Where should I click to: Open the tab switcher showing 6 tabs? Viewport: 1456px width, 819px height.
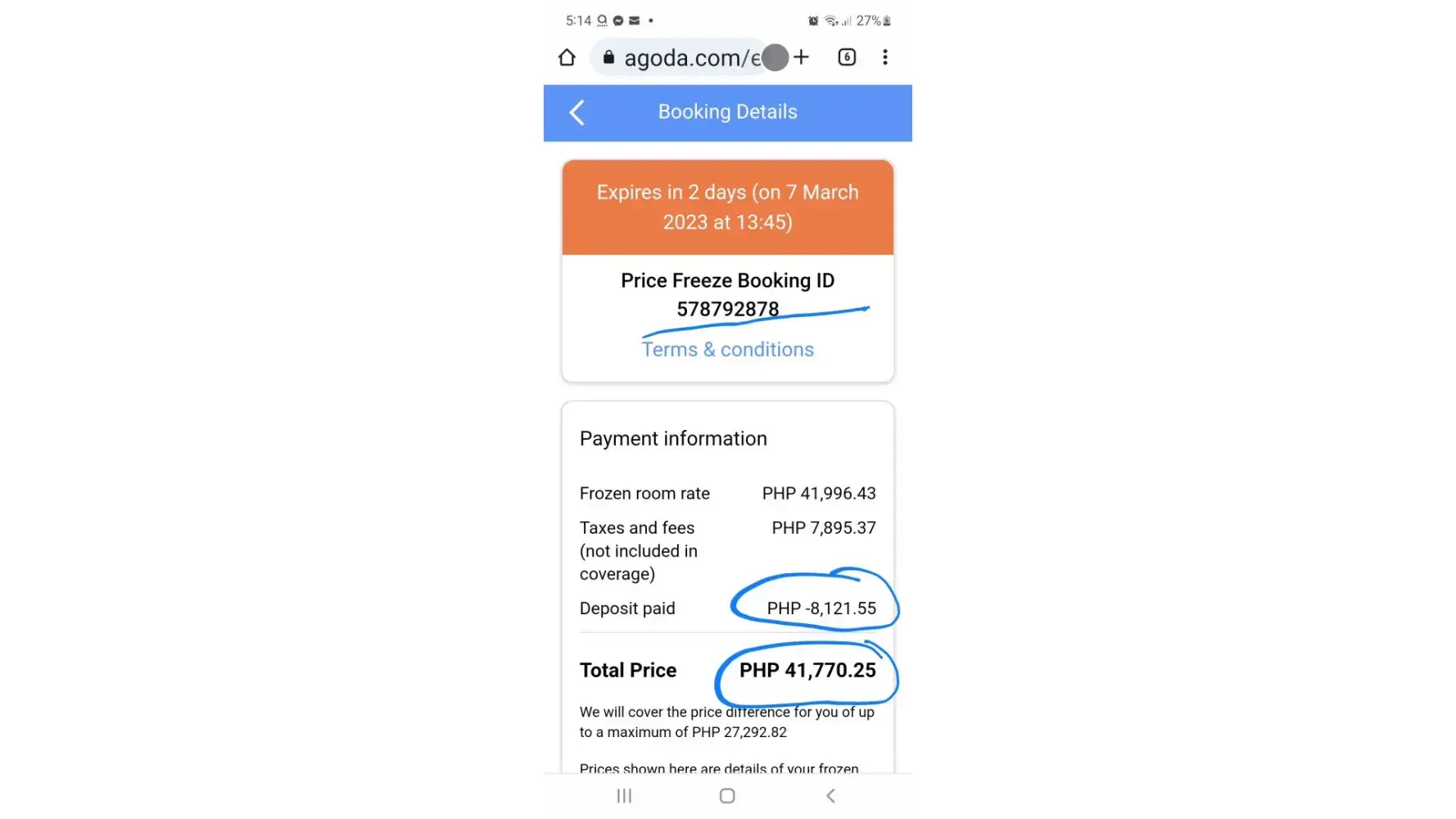click(847, 57)
